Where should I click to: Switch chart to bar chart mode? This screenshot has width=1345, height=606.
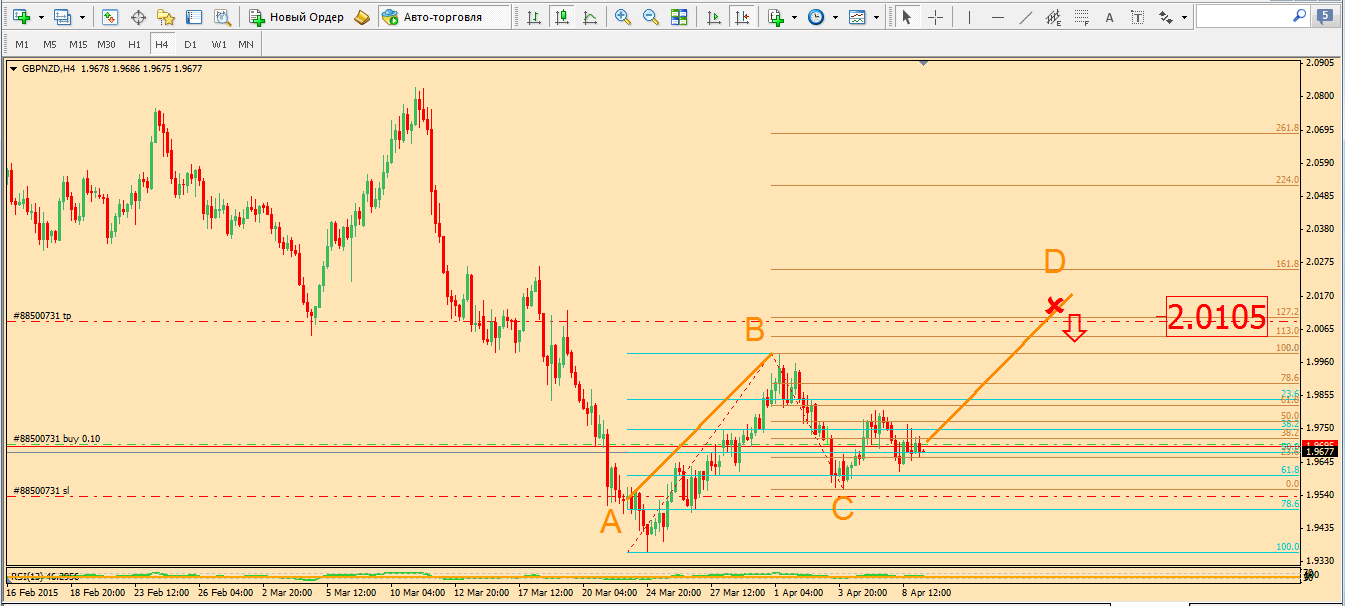coord(535,17)
